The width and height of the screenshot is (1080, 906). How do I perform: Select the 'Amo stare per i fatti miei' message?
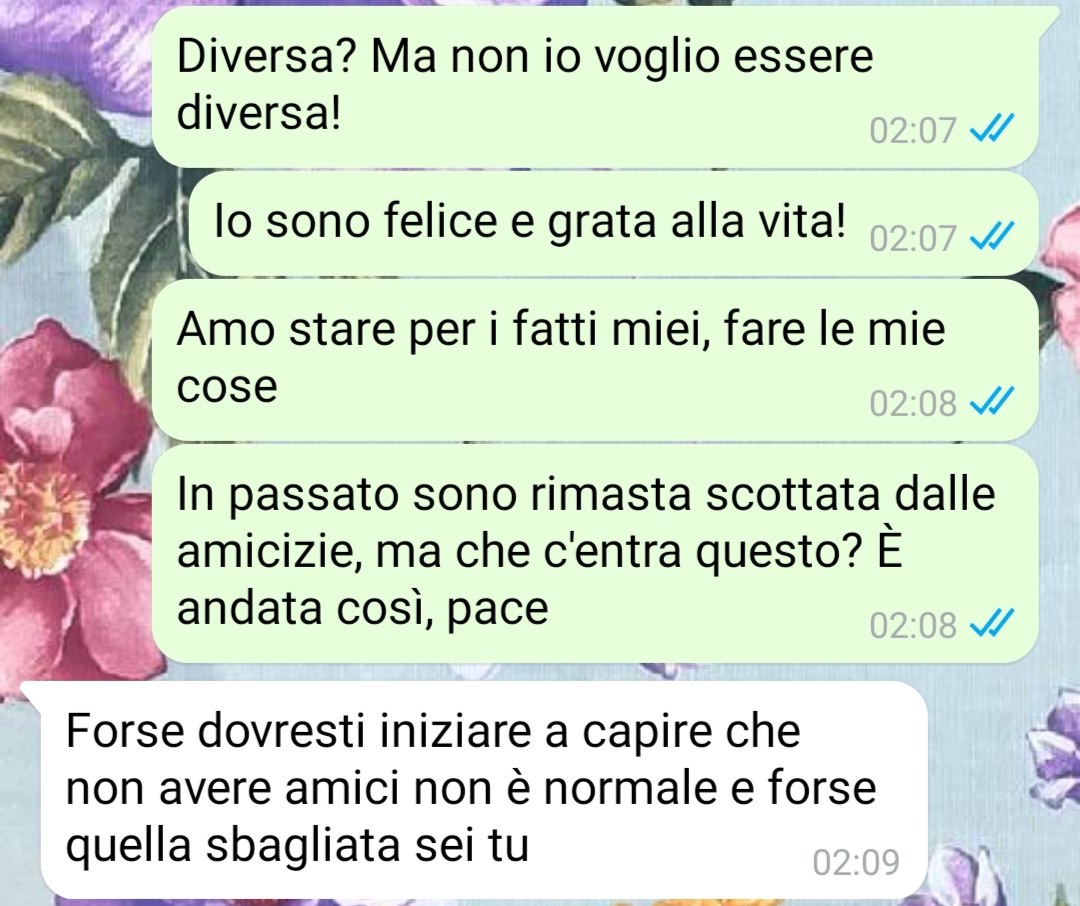point(595,359)
